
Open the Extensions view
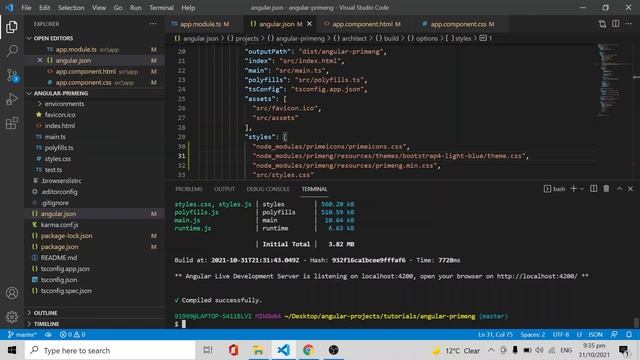pyautogui.click(x=12, y=123)
